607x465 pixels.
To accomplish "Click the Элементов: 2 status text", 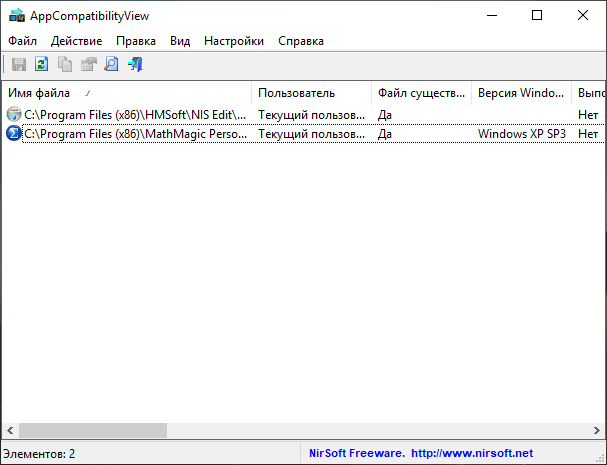I will pos(39,453).
